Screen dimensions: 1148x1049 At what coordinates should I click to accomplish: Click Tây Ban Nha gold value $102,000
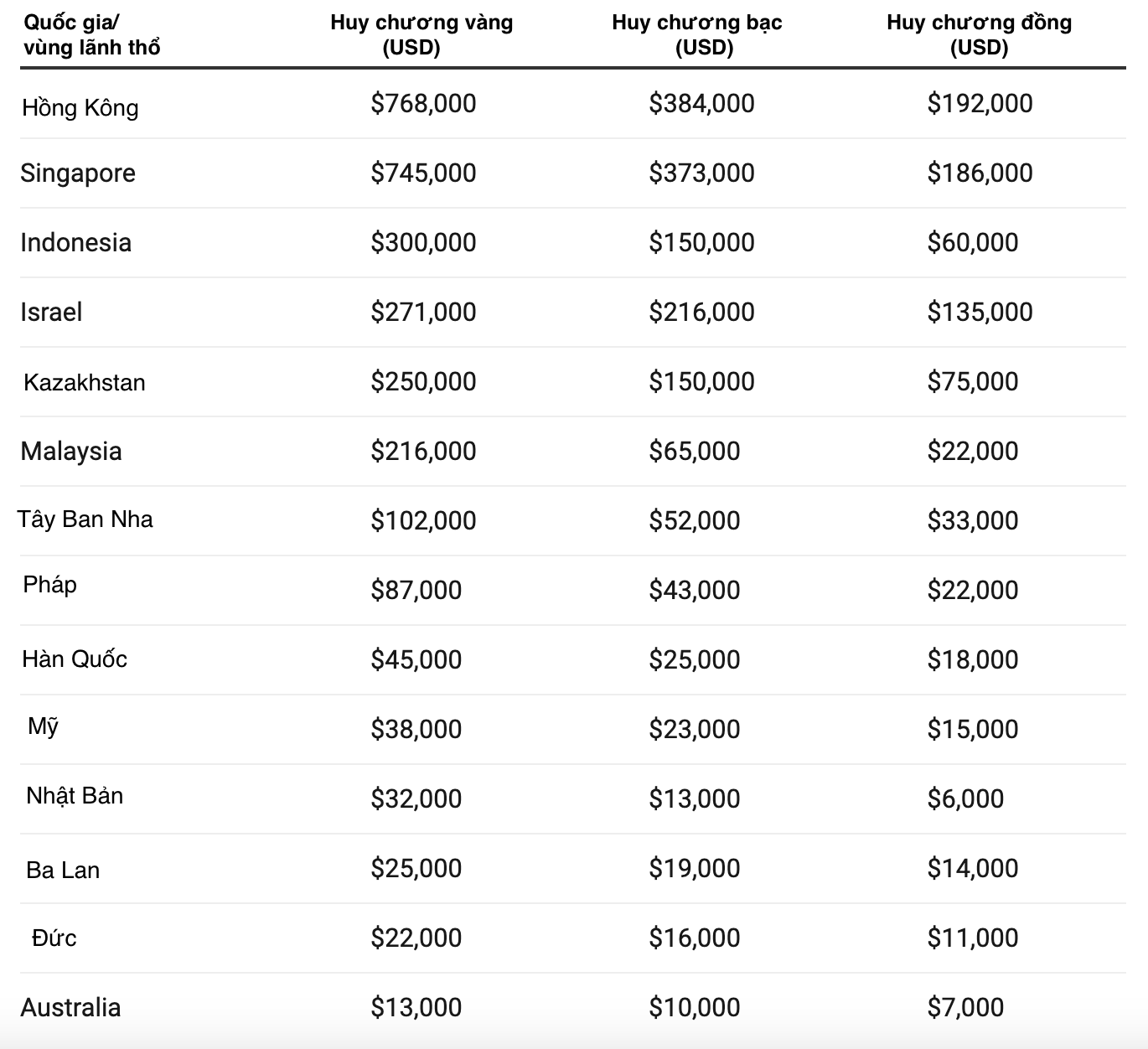(423, 520)
